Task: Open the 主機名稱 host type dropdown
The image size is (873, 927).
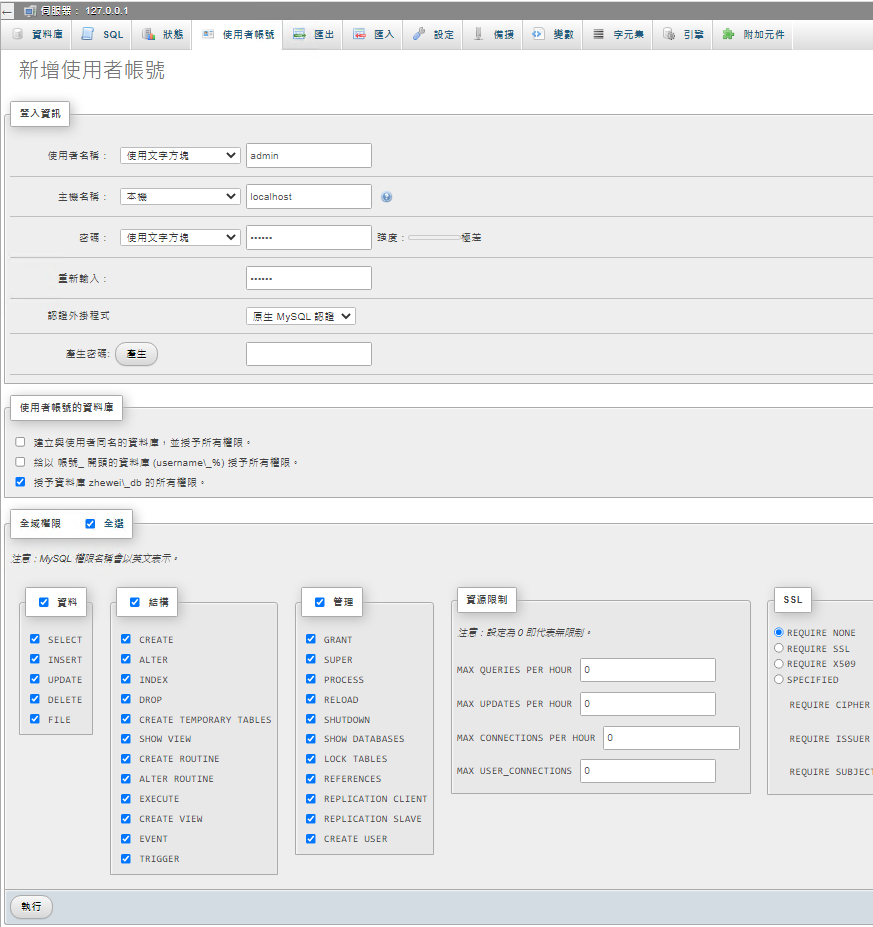Action: (180, 197)
